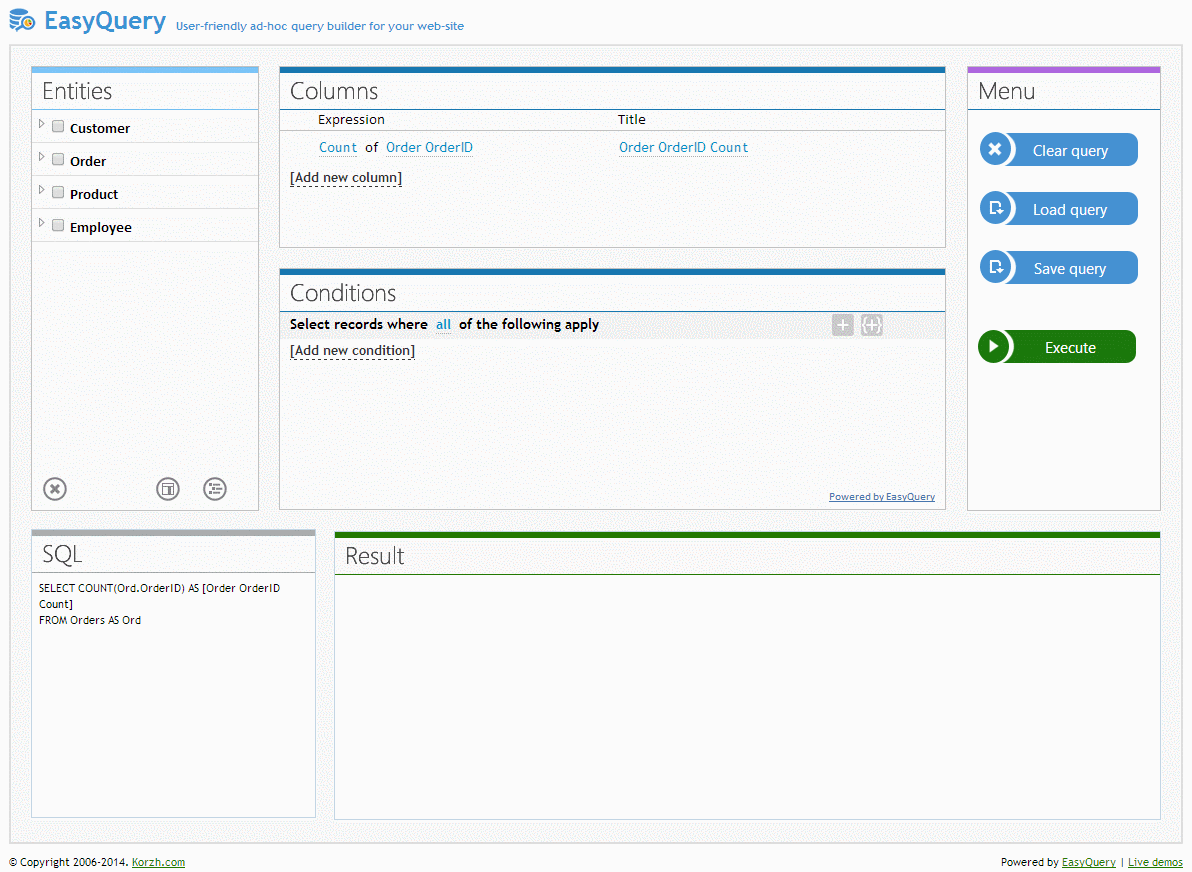Expand the Order entity tree node
Viewport: 1192px width, 872px height.
[x=41, y=160]
